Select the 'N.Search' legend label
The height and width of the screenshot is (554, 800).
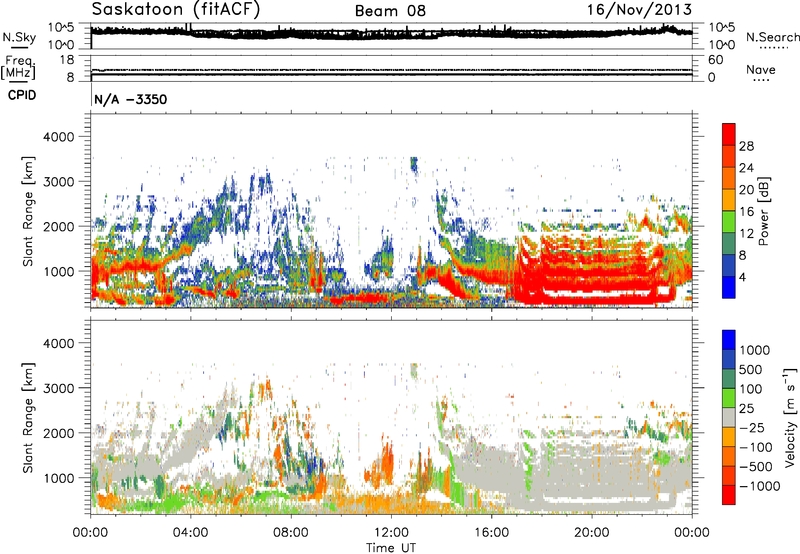tap(772, 37)
